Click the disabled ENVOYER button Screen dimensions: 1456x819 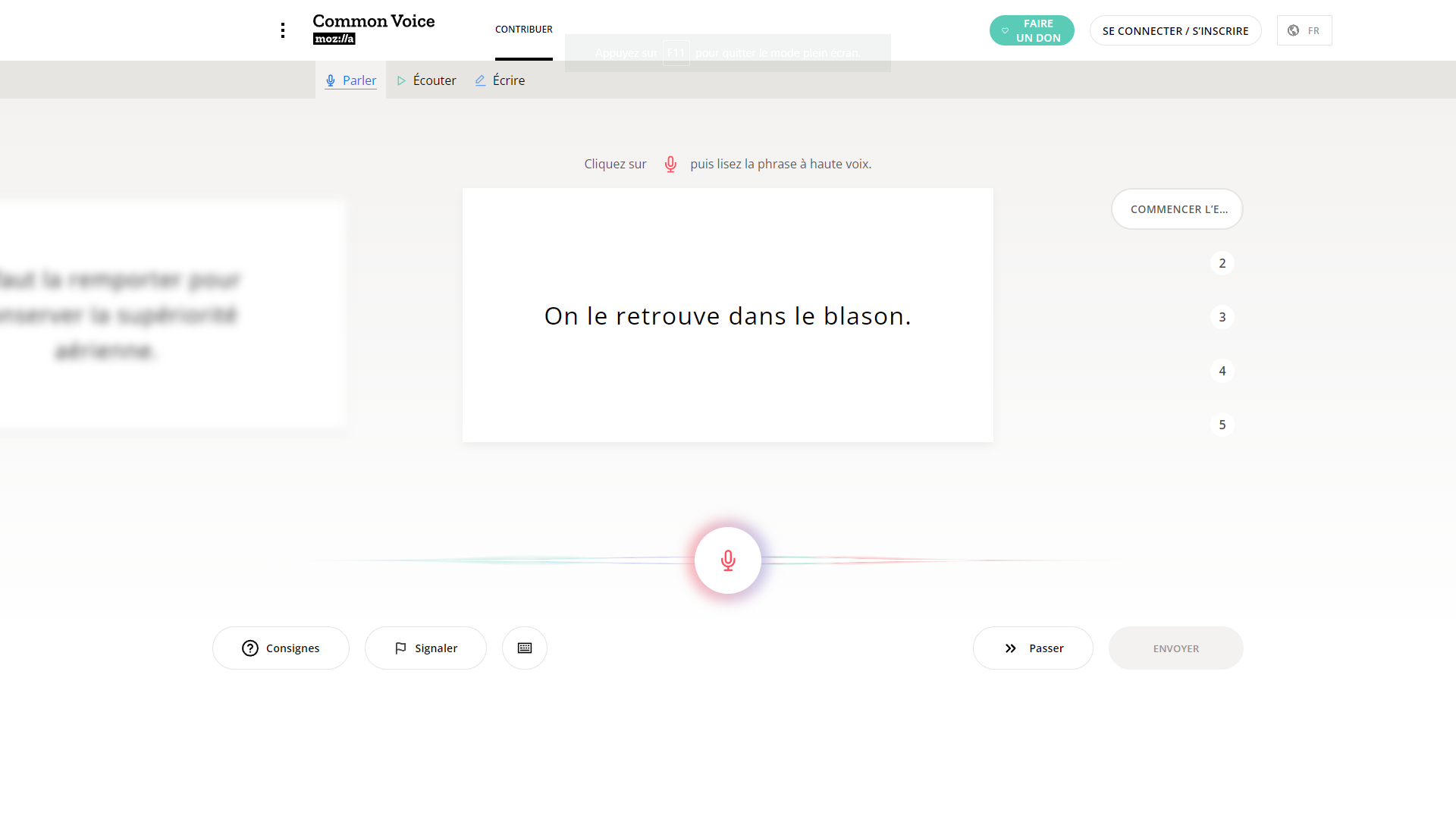tap(1175, 648)
